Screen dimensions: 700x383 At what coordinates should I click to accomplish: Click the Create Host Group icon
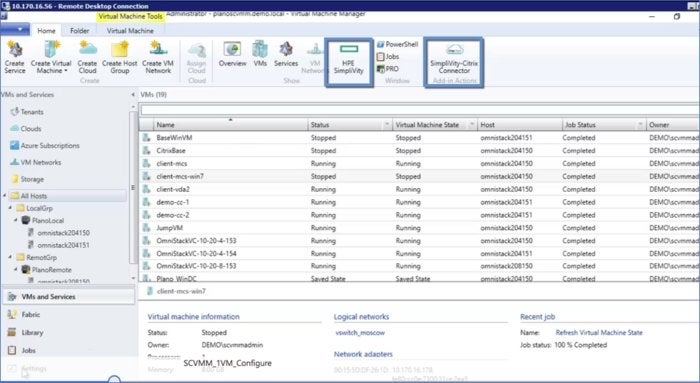click(x=119, y=57)
